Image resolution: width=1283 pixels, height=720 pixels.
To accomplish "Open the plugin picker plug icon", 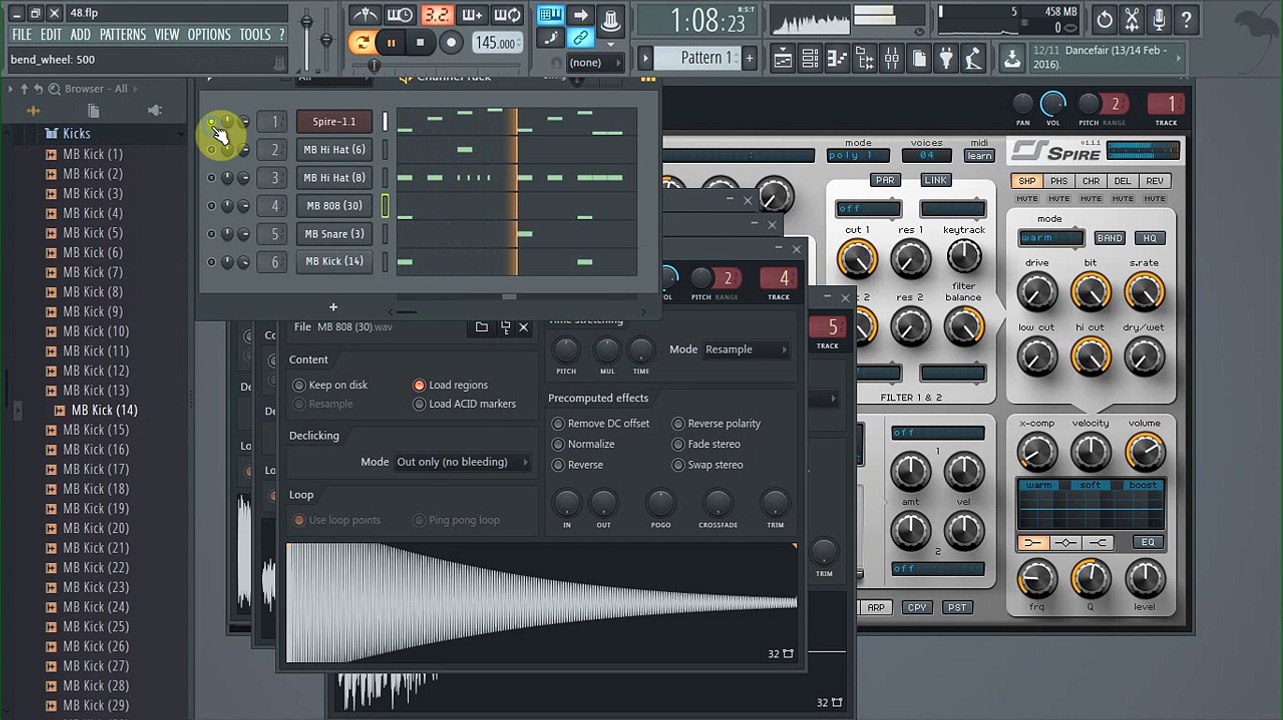I will pyautogui.click(x=946, y=59).
